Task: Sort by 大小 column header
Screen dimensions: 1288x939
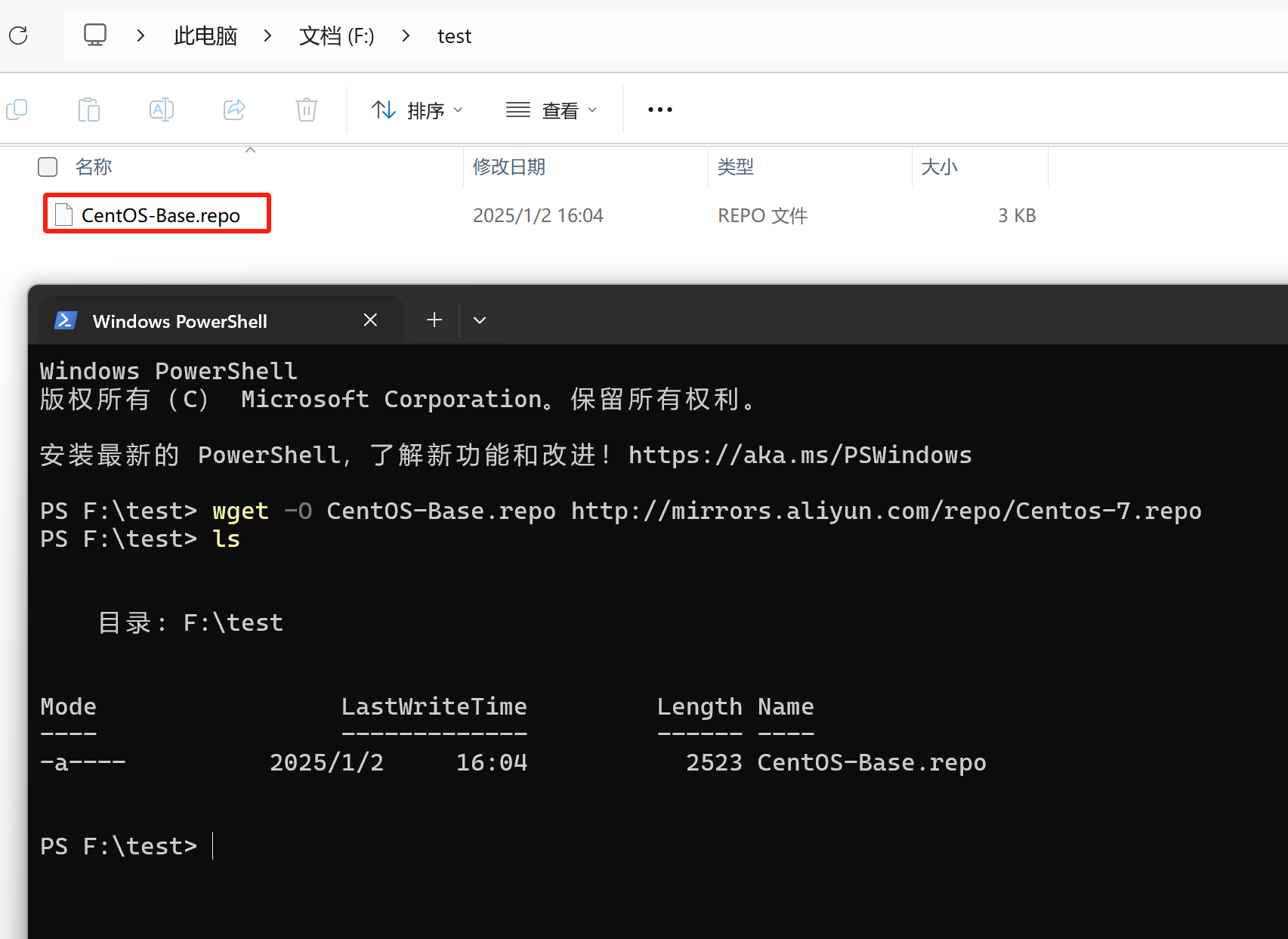Action: pos(940,167)
